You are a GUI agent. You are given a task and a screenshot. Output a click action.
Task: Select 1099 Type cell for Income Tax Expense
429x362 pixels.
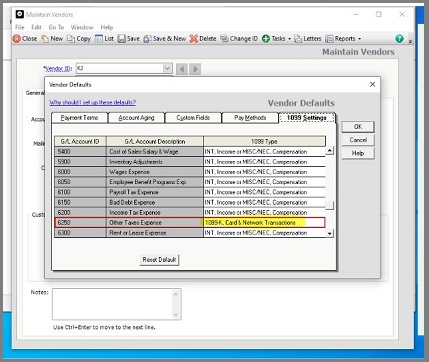coord(264,212)
